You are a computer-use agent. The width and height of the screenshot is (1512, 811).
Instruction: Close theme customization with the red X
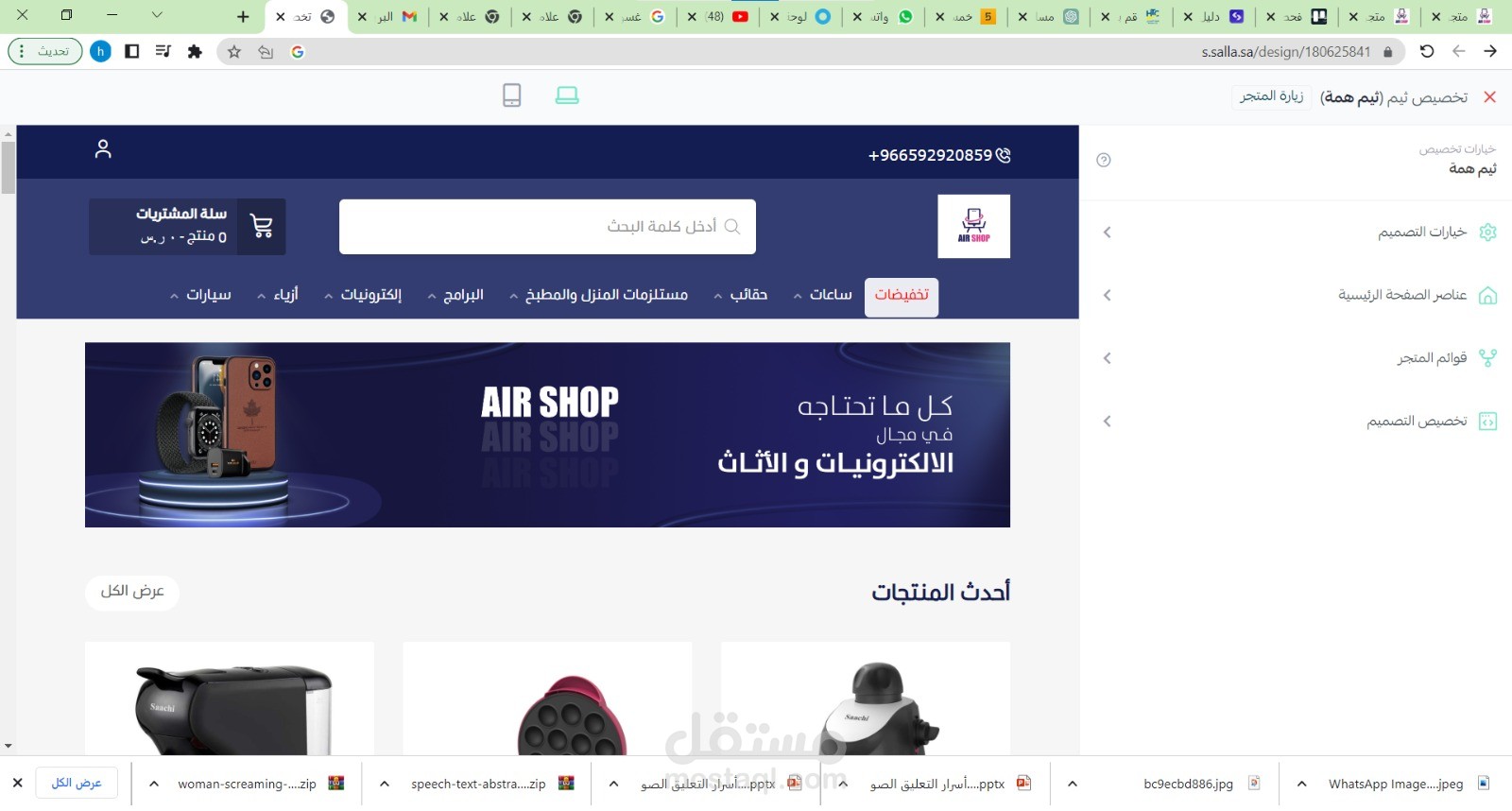[x=1489, y=97]
